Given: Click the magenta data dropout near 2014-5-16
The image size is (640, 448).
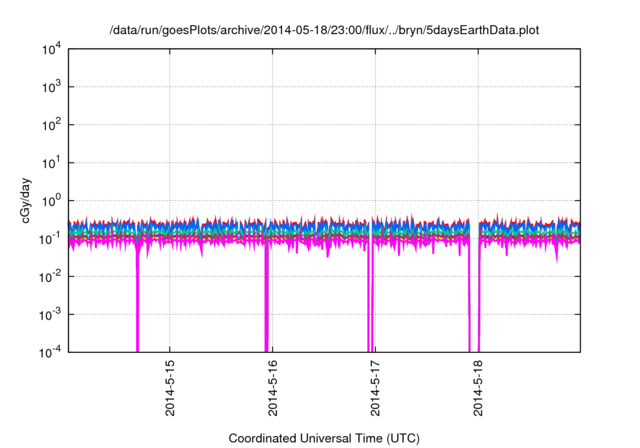Looking at the screenshot, I should pyautogui.click(x=267, y=298).
